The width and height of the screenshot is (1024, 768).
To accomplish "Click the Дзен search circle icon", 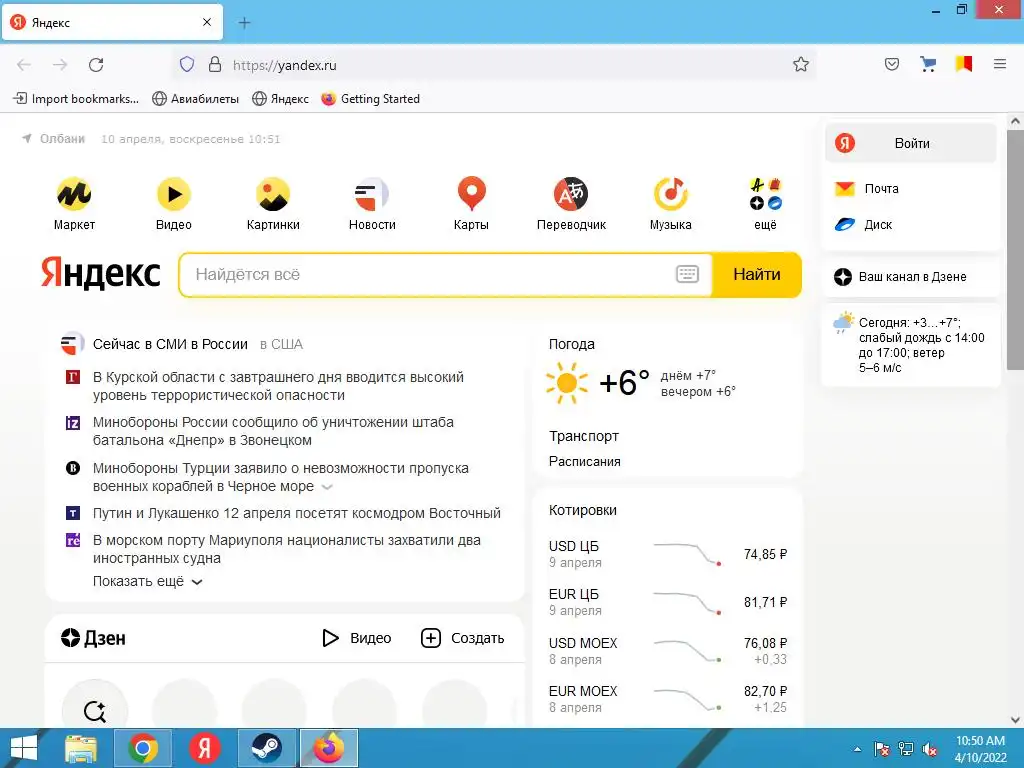I will [x=95, y=711].
